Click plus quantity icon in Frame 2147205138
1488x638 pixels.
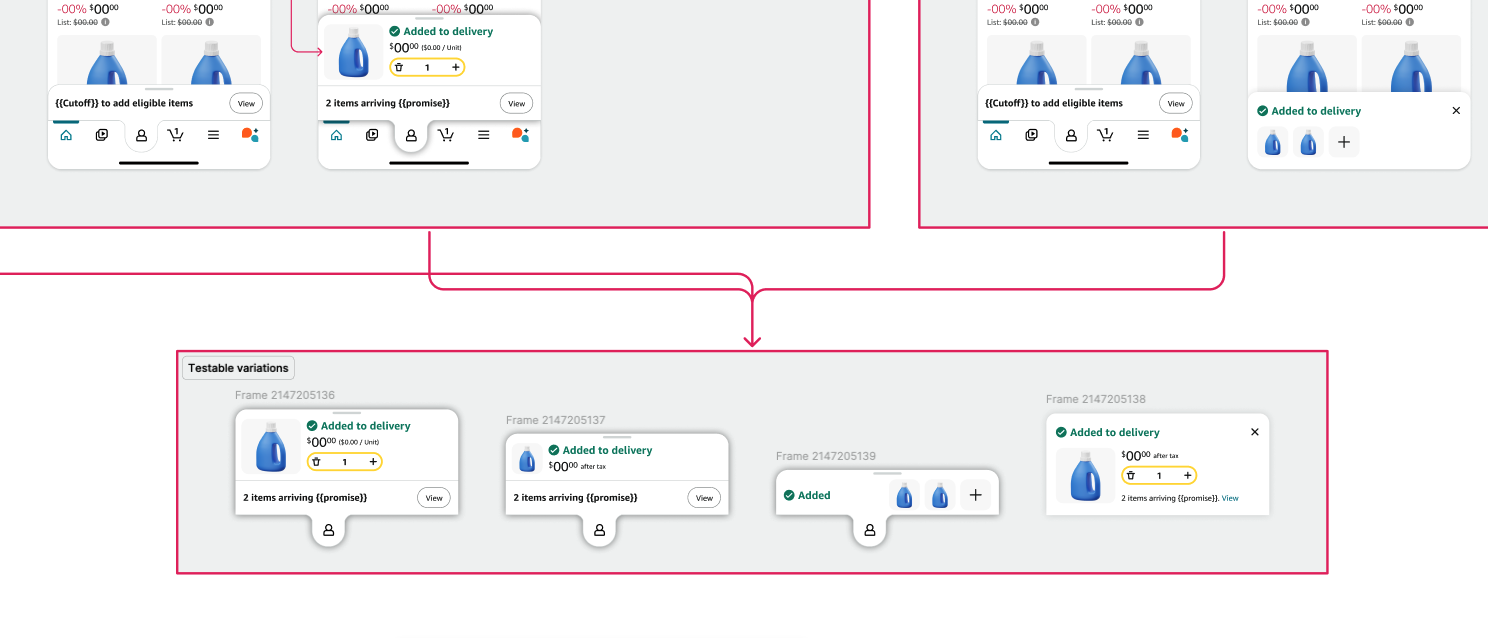pyautogui.click(x=1188, y=475)
